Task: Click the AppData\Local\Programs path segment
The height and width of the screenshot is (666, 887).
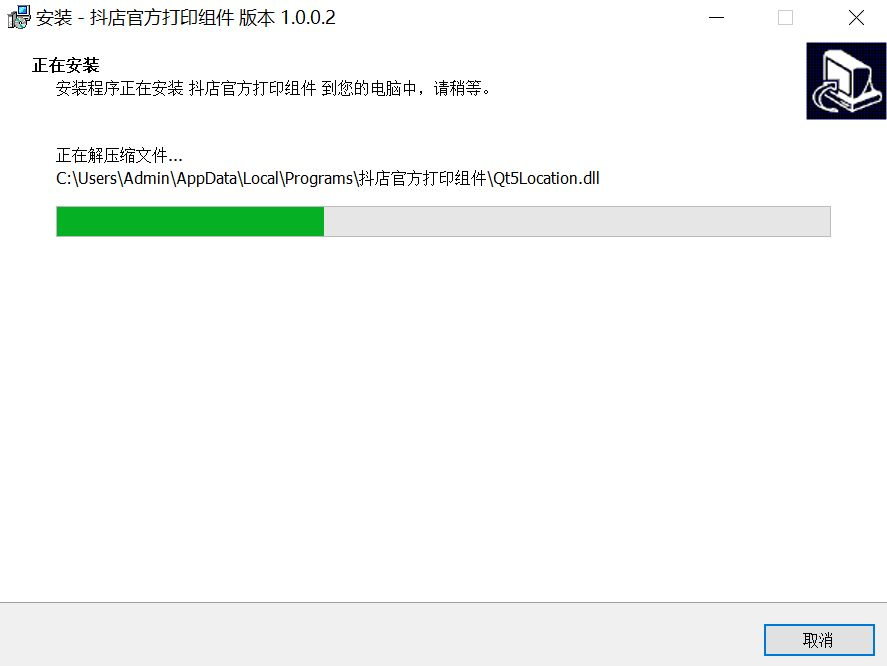Action: coord(265,179)
